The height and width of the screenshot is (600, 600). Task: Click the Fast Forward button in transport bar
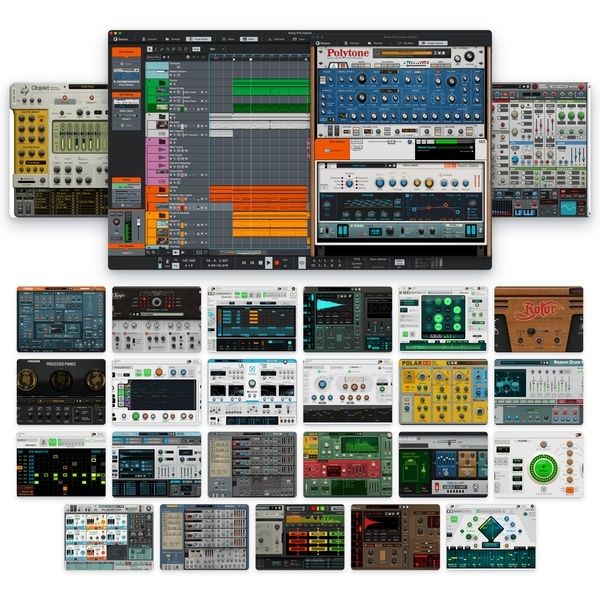click(252, 263)
